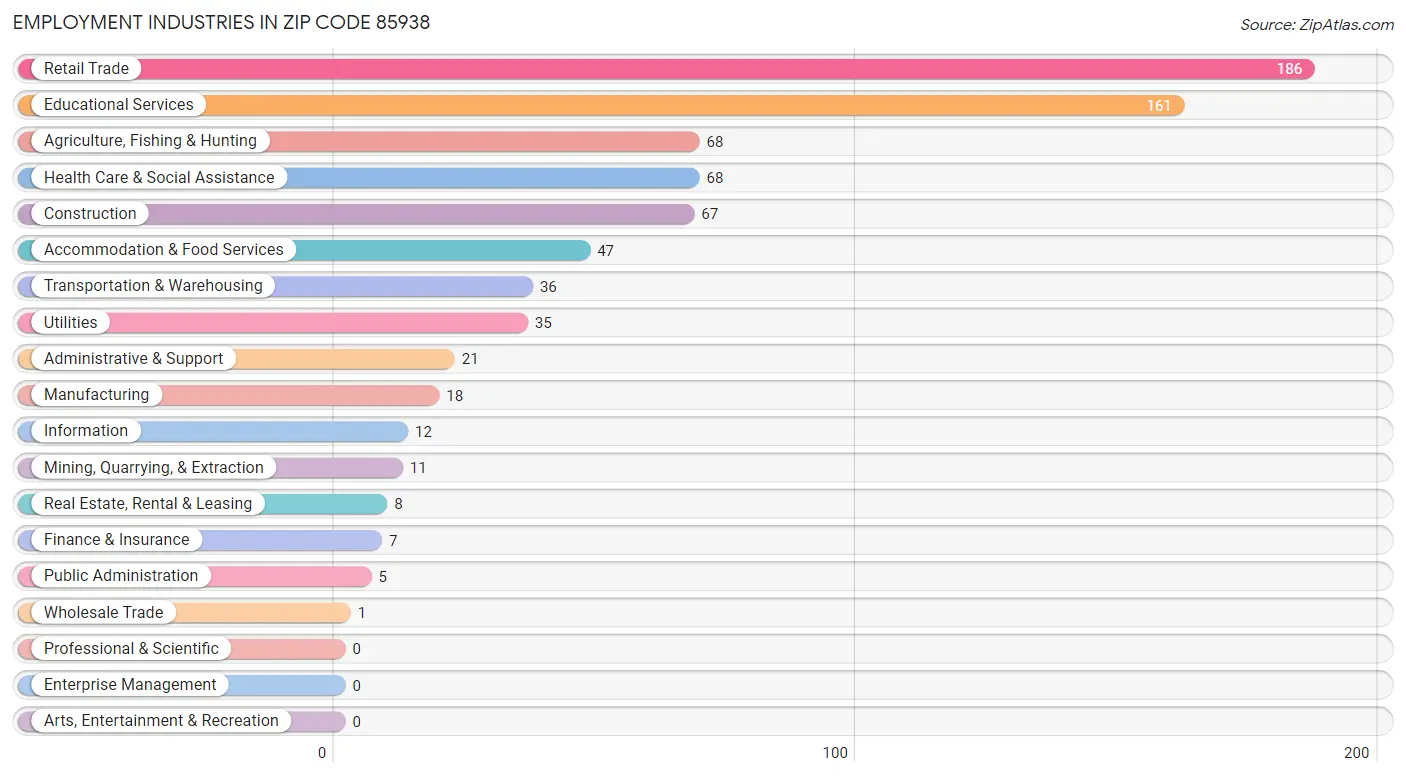Click the value 0 beside Professional & Scientific

(356, 649)
